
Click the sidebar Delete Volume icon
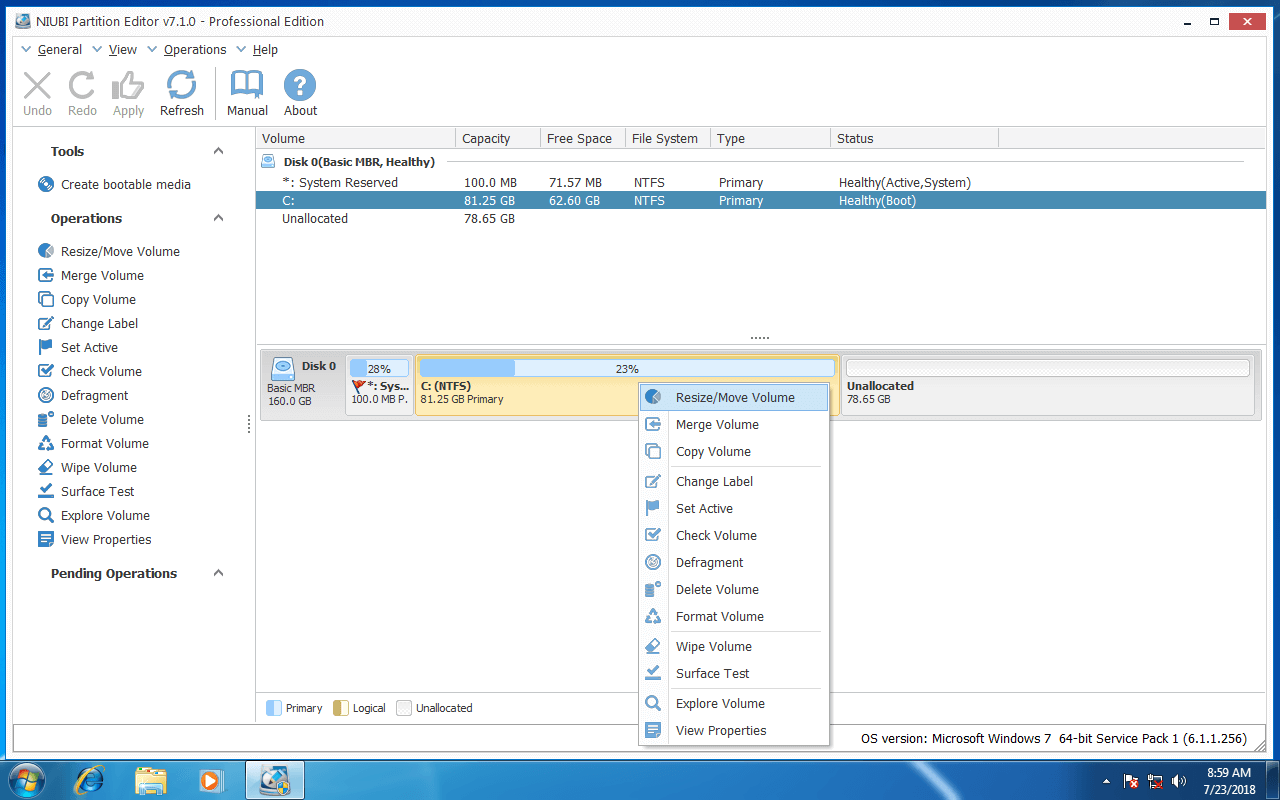coord(46,419)
